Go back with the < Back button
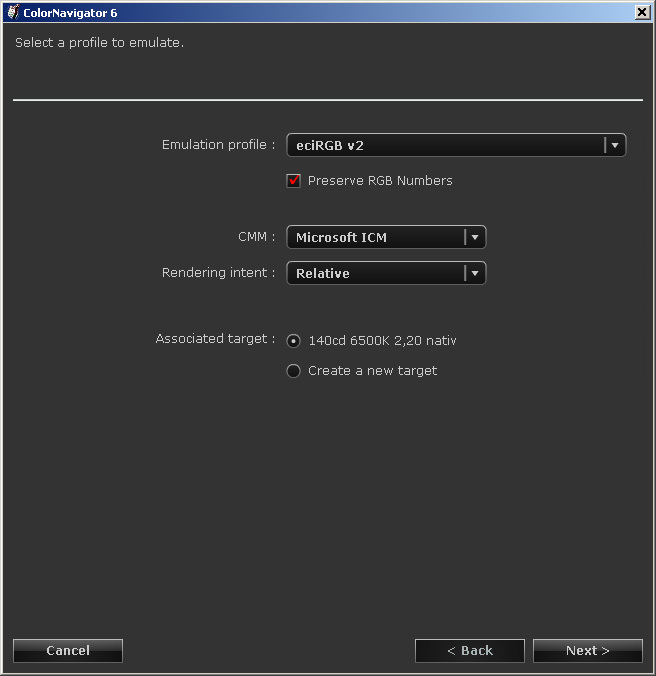The height and width of the screenshot is (676, 656). [470, 651]
